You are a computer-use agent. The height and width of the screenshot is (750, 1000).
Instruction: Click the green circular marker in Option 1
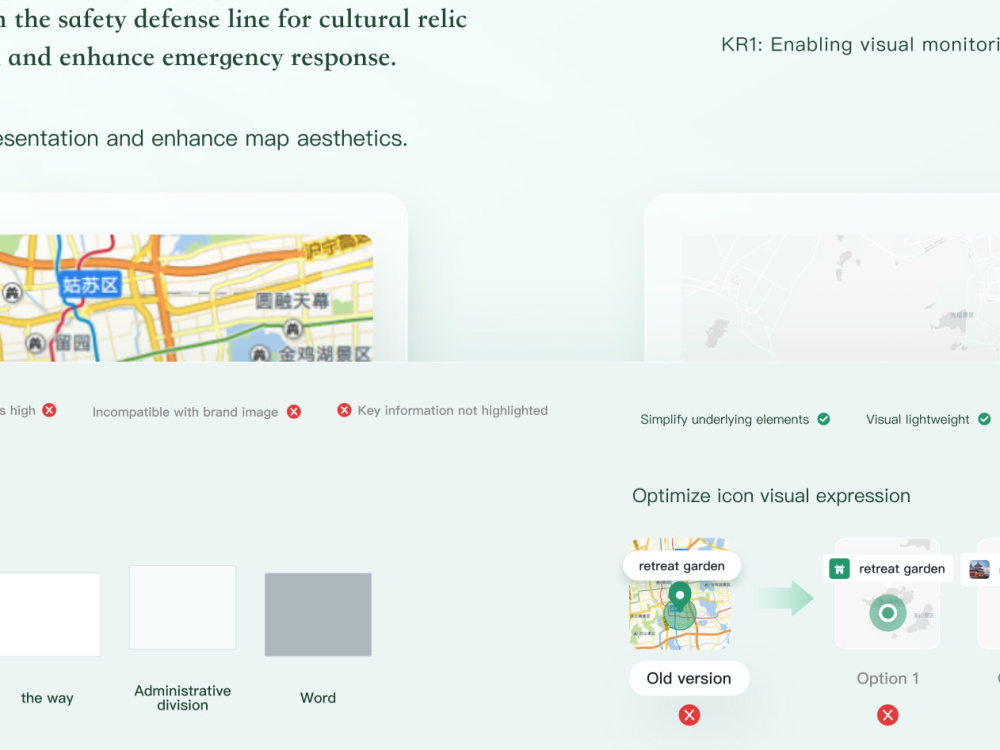click(x=888, y=613)
